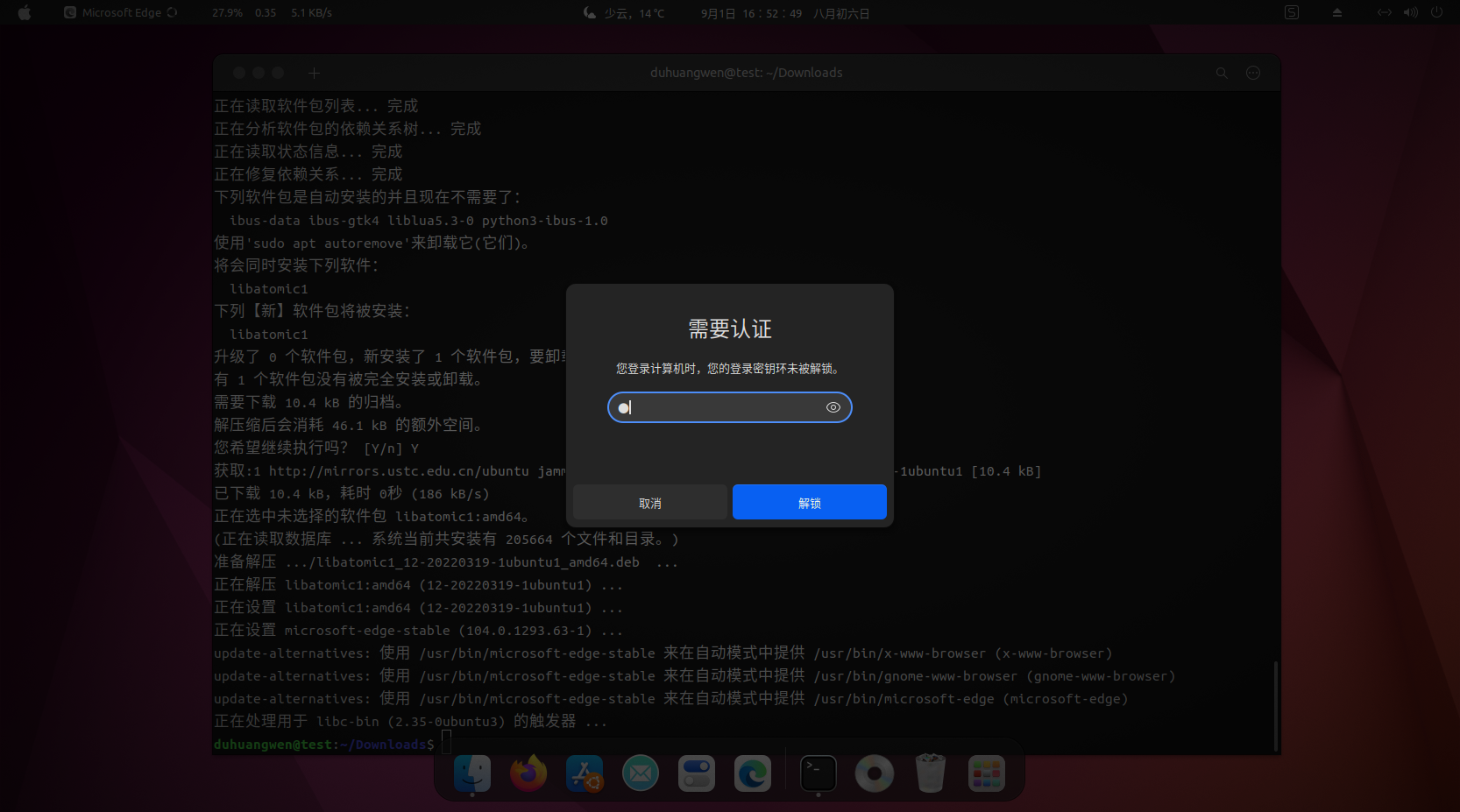Click the system stats 27.9% indicator
Image resolution: width=1460 pixels, height=812 pixels.
click(227, 13)
